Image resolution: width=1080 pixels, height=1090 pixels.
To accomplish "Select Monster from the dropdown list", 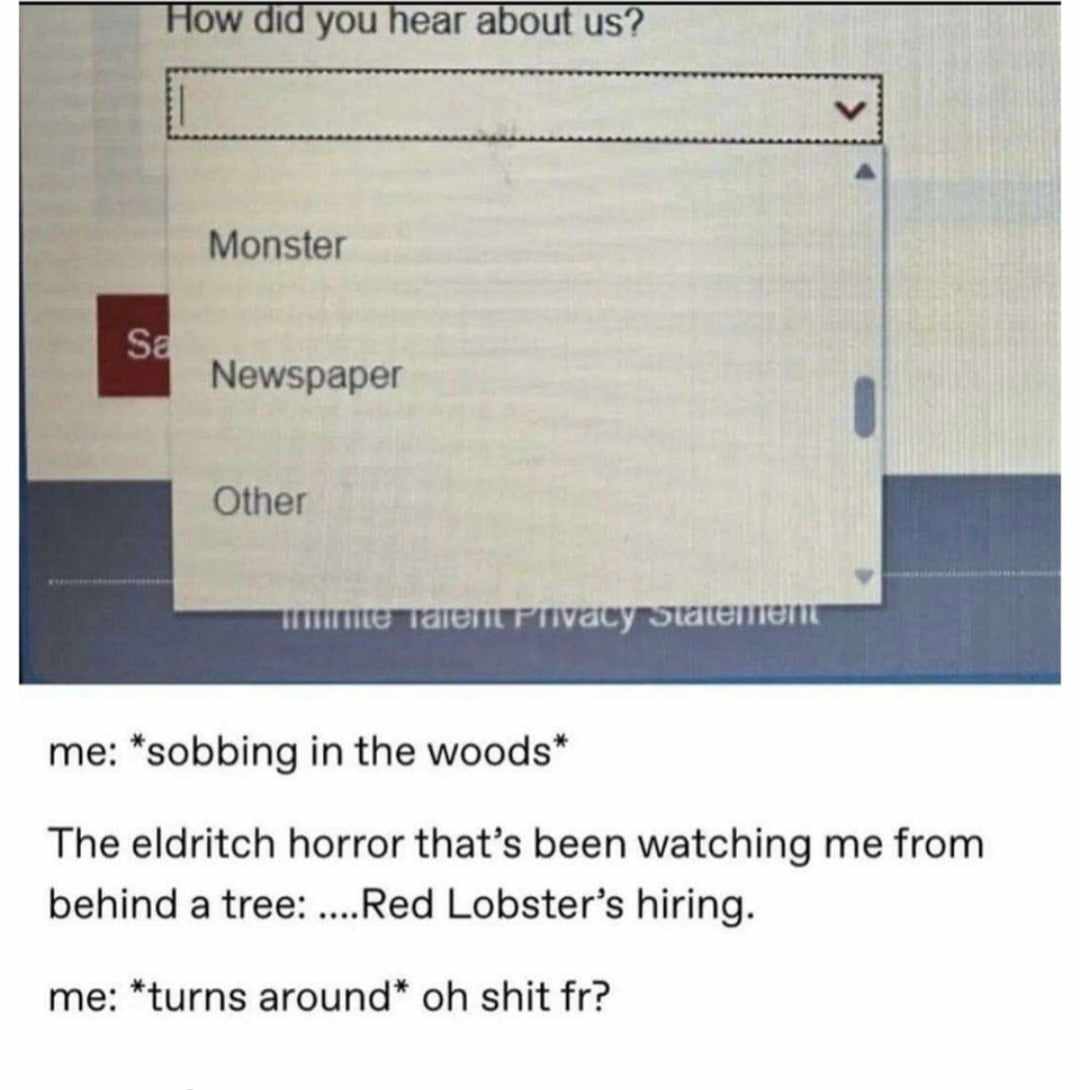I will (277, 245).
